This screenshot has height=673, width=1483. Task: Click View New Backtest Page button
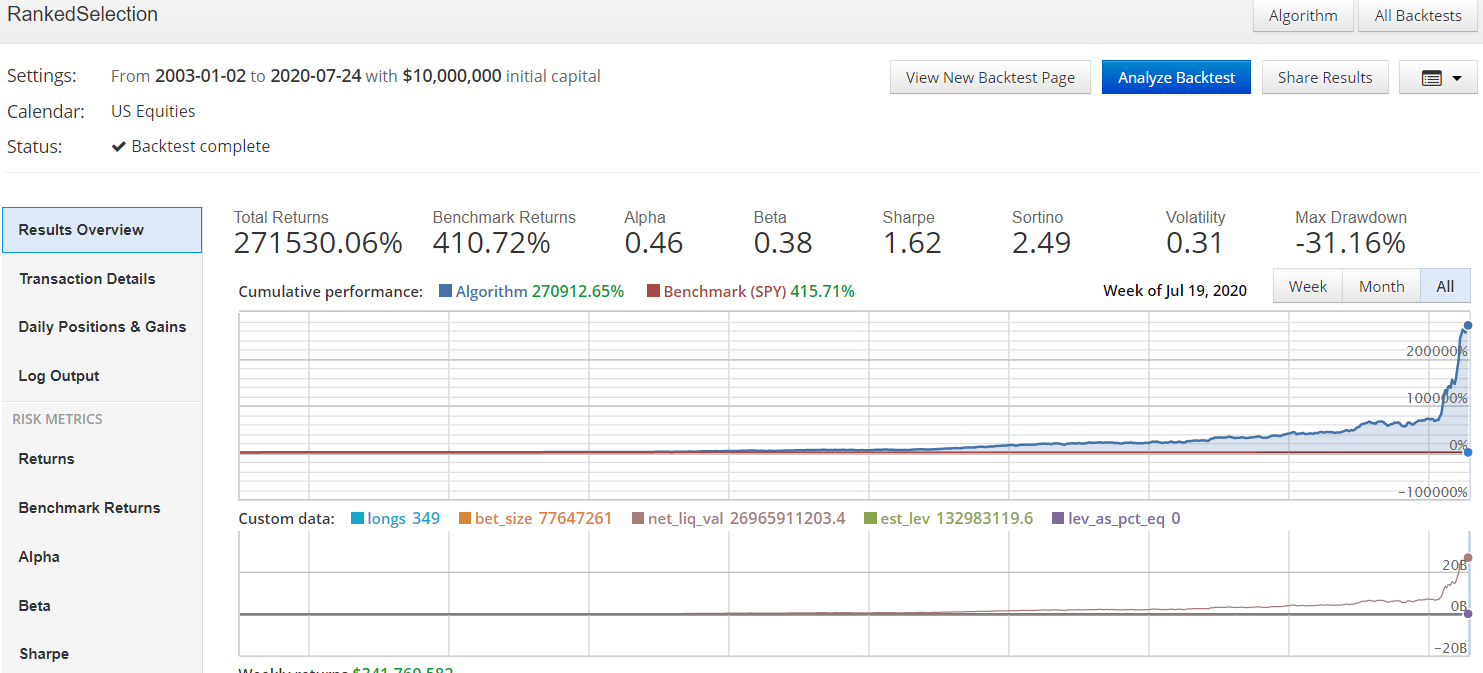[990, 78]
